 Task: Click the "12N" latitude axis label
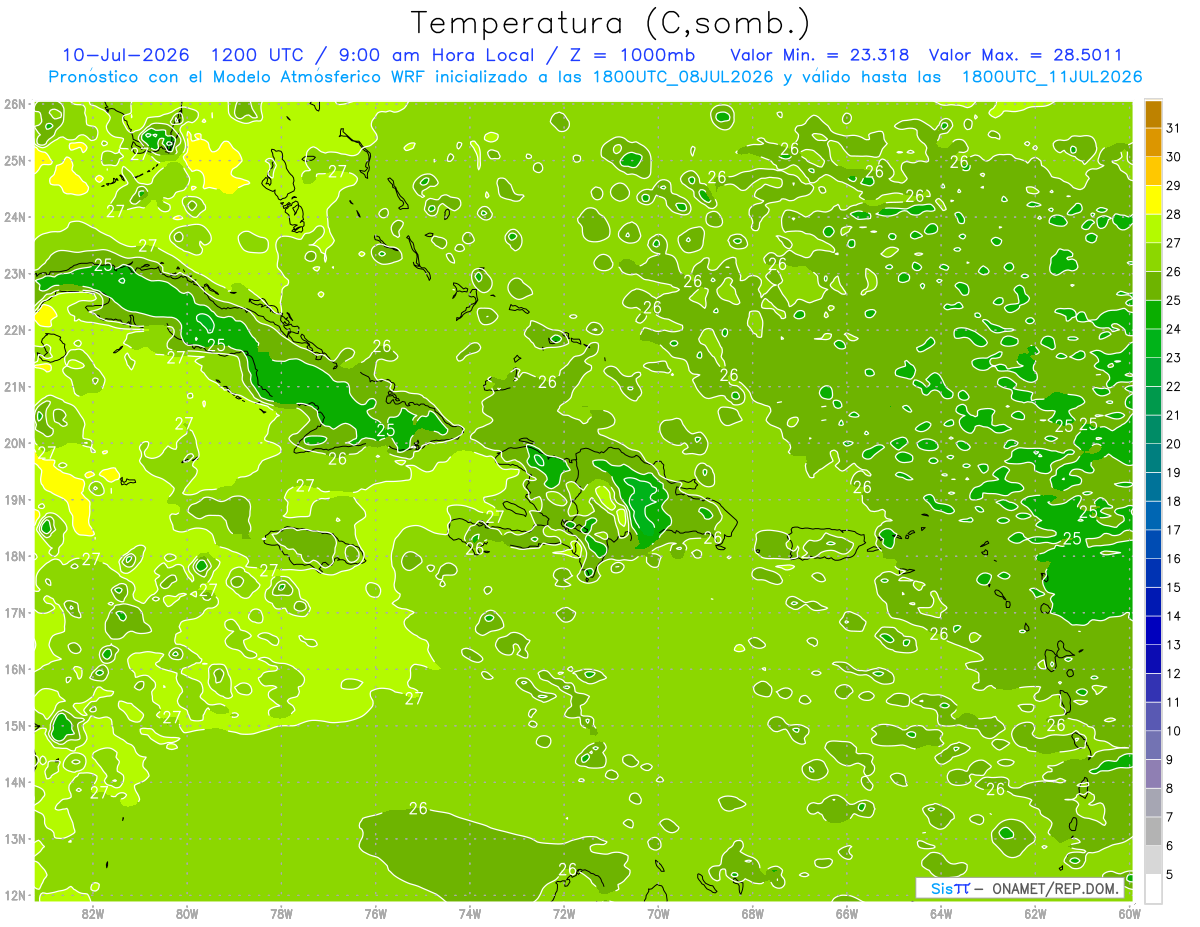(15, 895)
